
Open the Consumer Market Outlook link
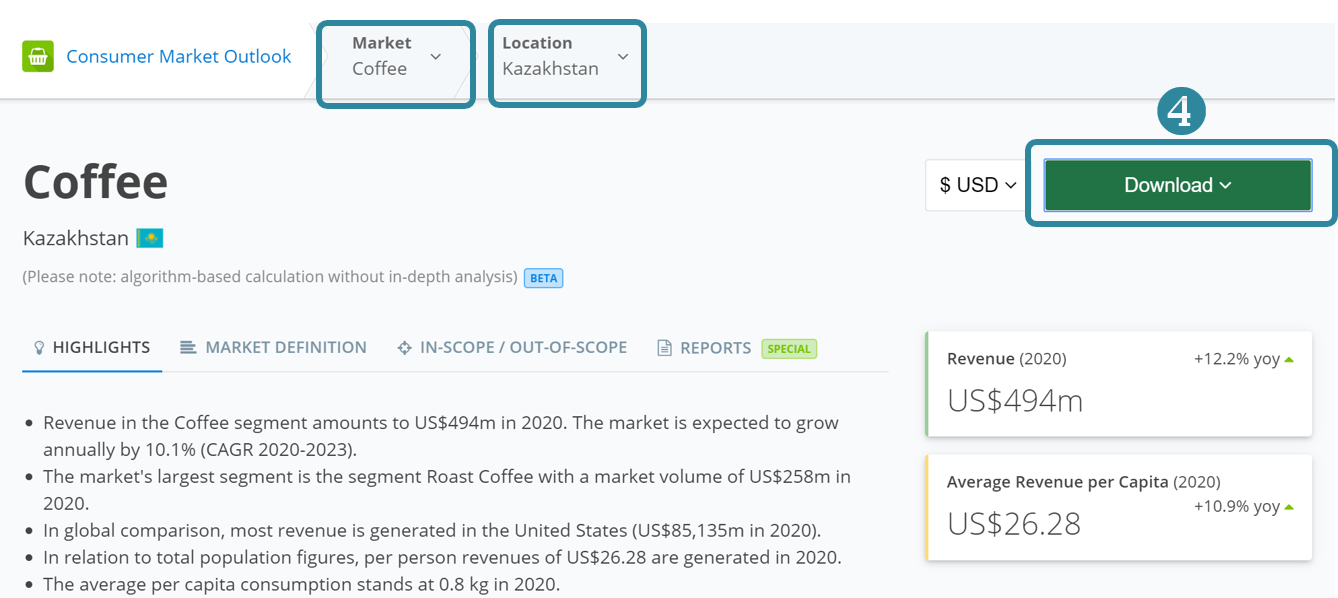178,57
